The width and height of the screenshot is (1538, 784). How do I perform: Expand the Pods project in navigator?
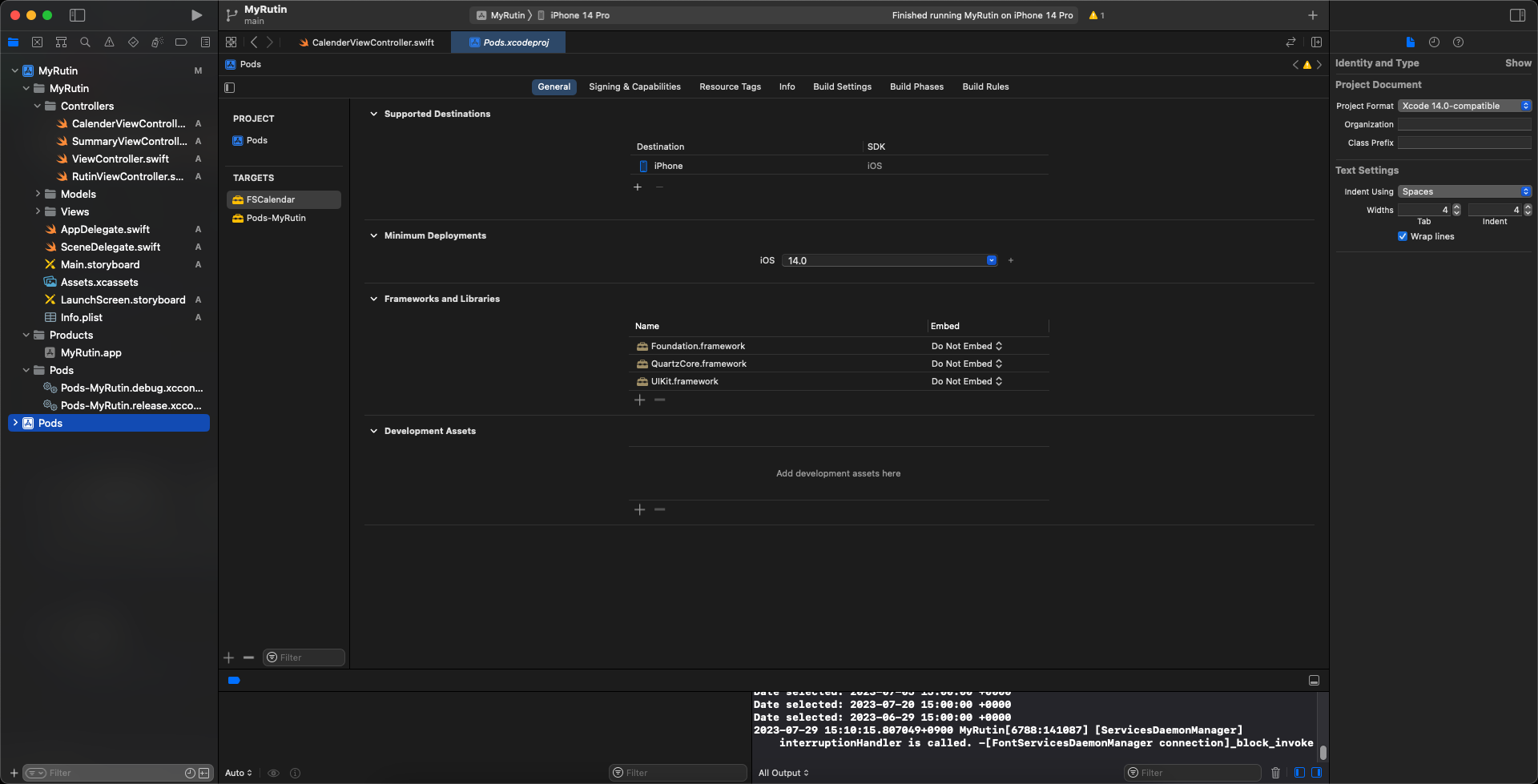(x=15, y=423)
